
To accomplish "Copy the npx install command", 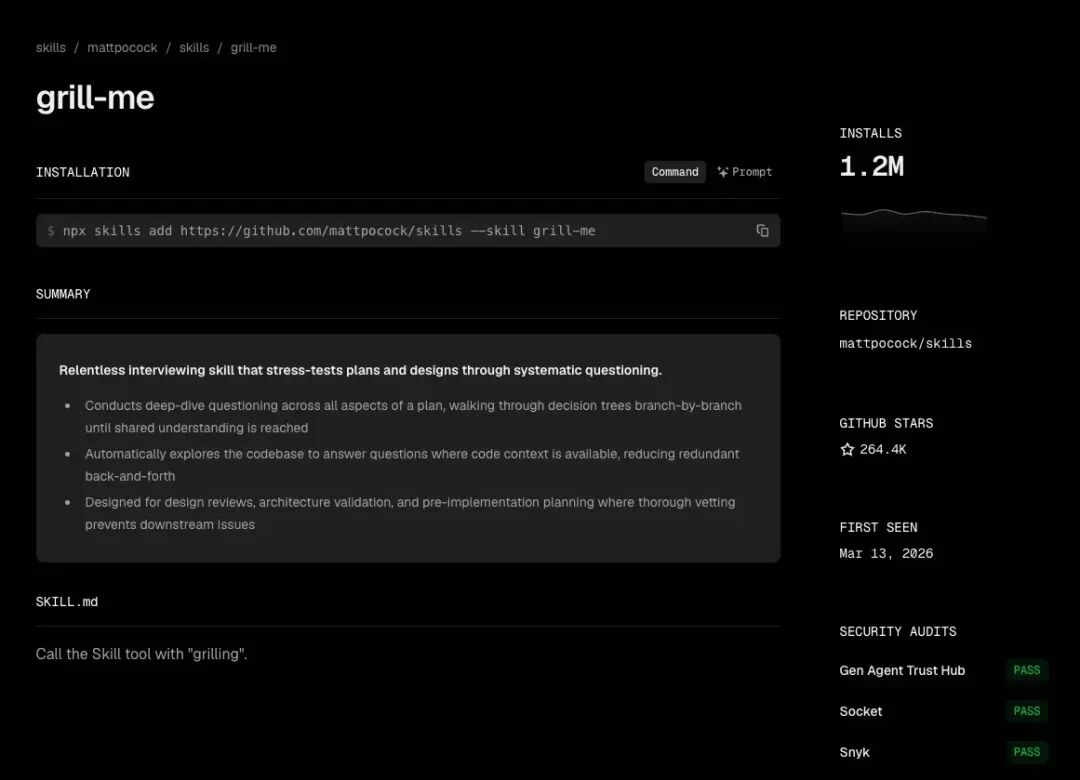I will click(762, 231).
